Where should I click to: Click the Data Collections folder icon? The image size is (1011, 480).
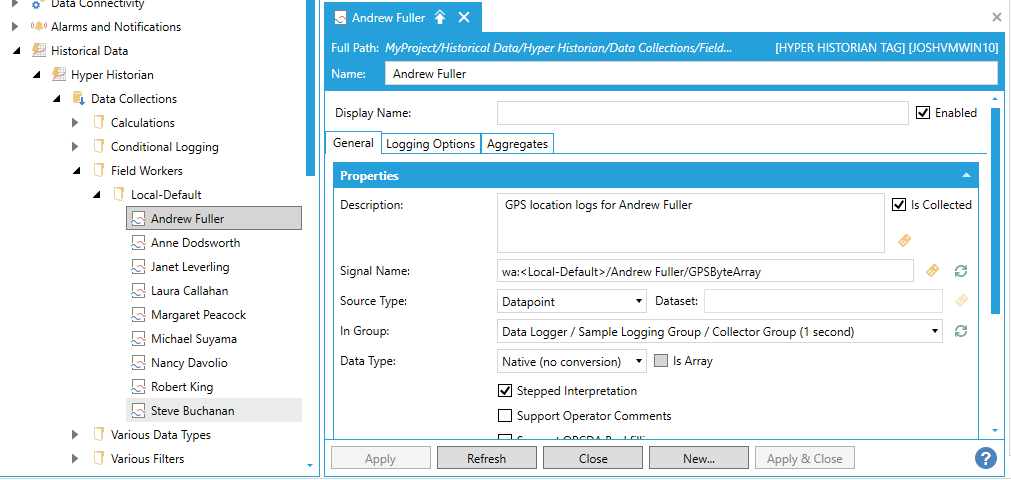pyautogui.click(x=78, y=99)
